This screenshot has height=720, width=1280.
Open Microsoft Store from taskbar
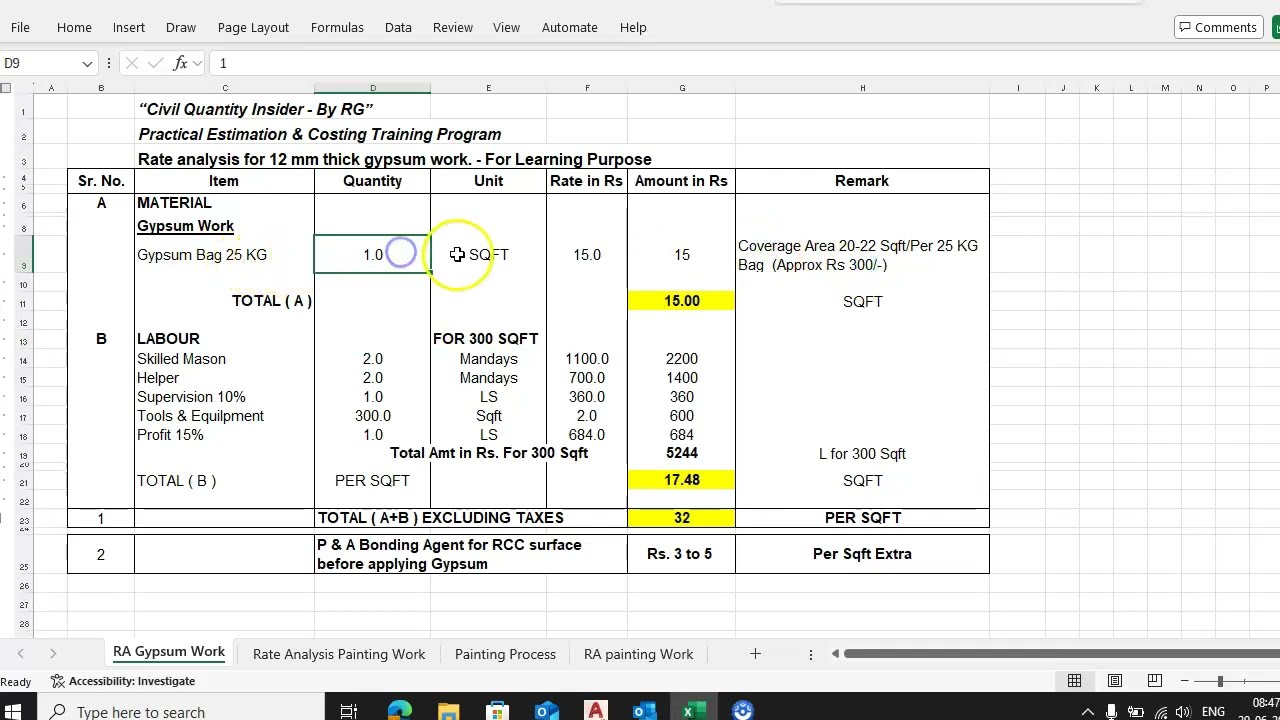click(x=497, y=711)
